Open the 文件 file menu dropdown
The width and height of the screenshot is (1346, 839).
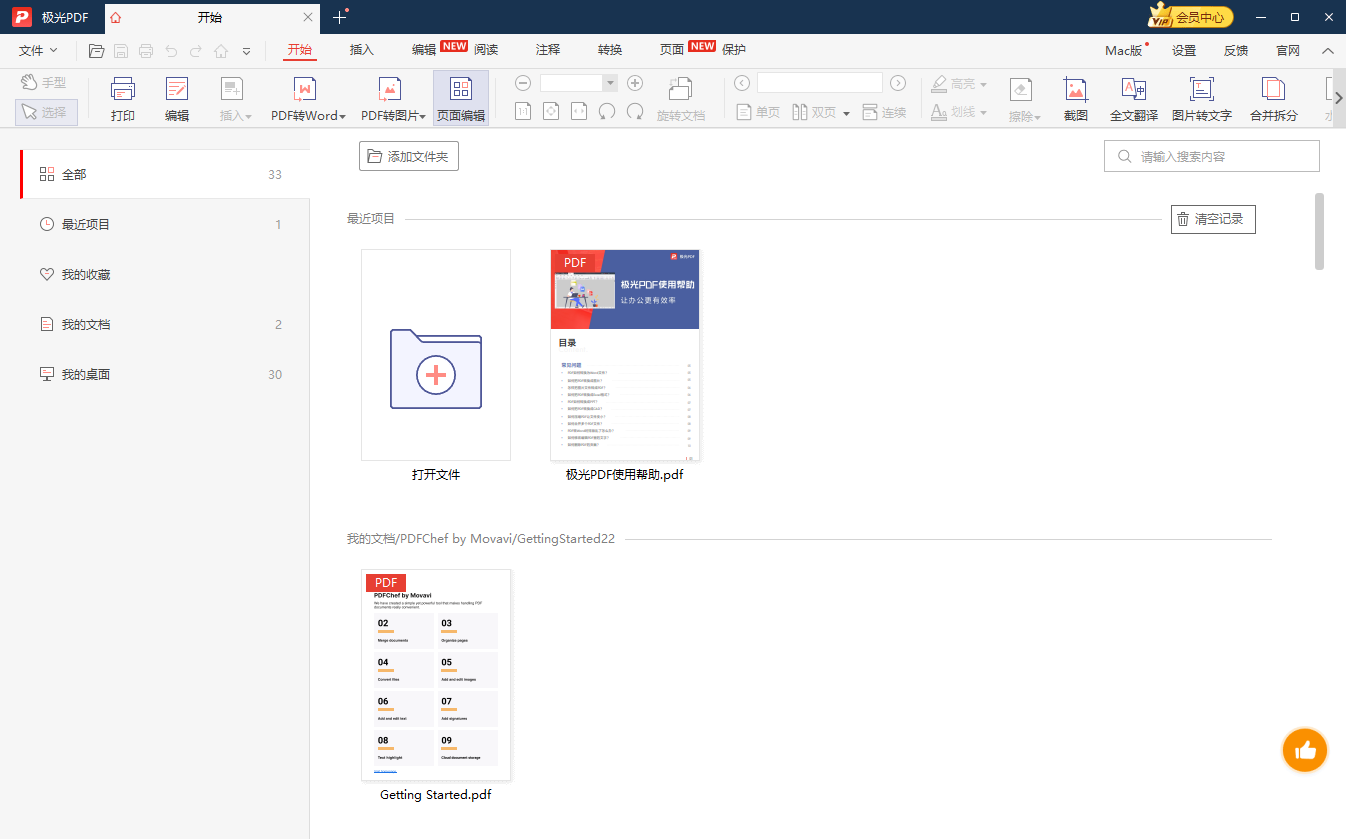coord(38,50)
